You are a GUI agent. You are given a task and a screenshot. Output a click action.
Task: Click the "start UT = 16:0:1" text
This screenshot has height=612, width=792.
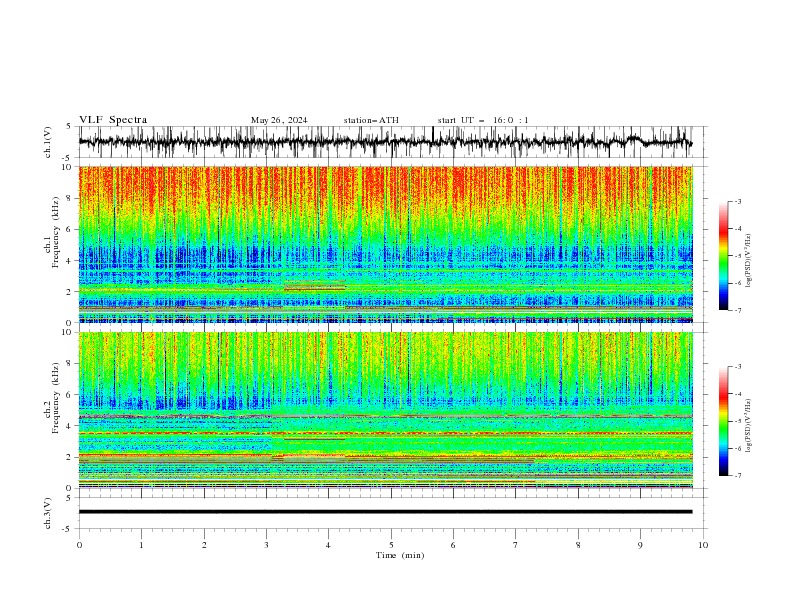click(483, 120)
